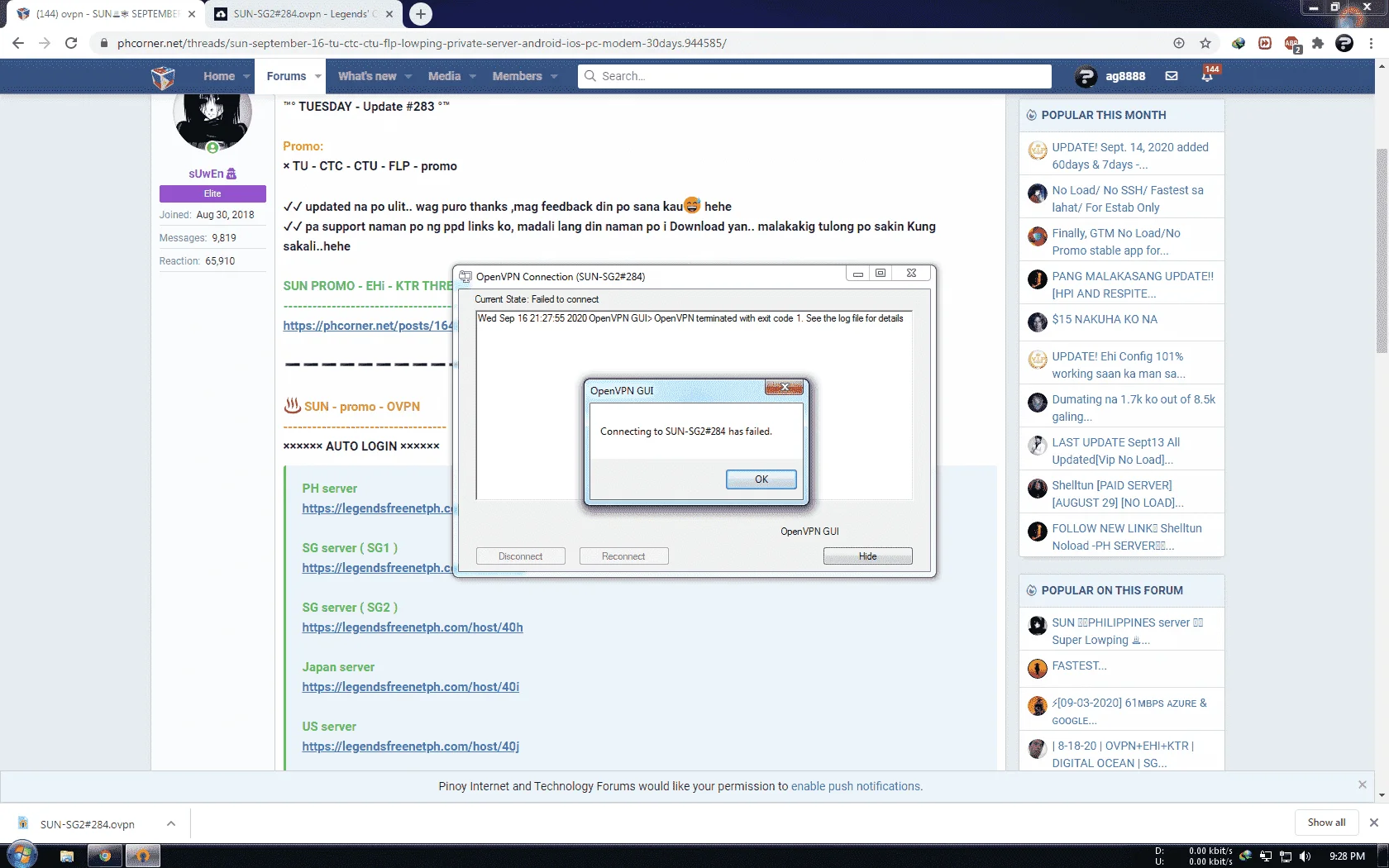Click the phcorner forum logo
The width and height of the screenshot is (1389, 868).
coord(163,77)
